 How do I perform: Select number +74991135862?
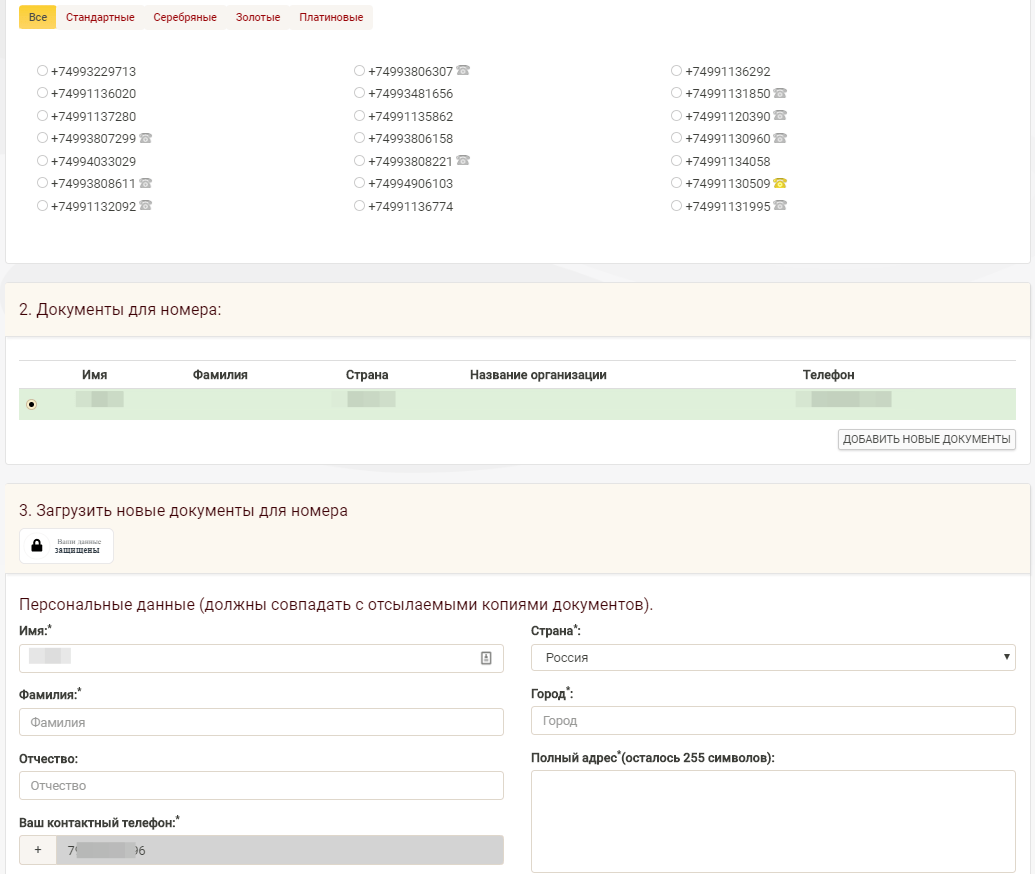(x=359, y=115)
